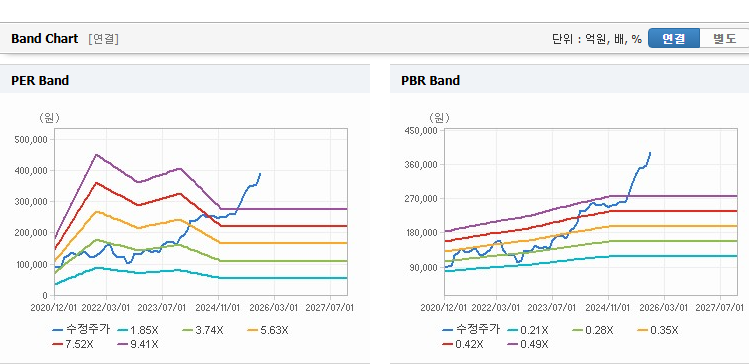Click the Band Chart section title
The height and width of the screenshot is (364, 749).
pyautogui.click(x=44, y=39)
